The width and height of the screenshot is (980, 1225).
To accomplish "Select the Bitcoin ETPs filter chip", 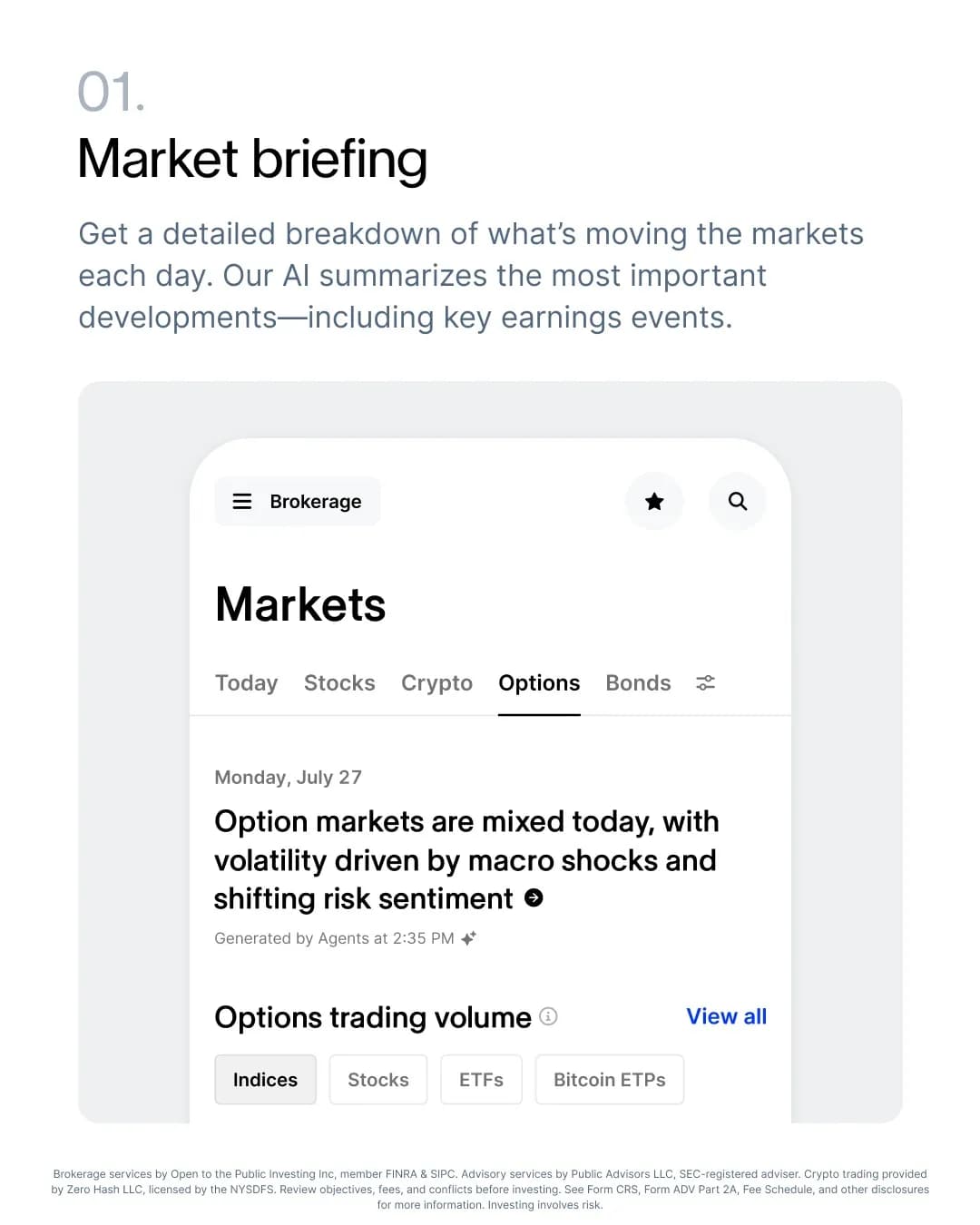I will click(610, 1080).
